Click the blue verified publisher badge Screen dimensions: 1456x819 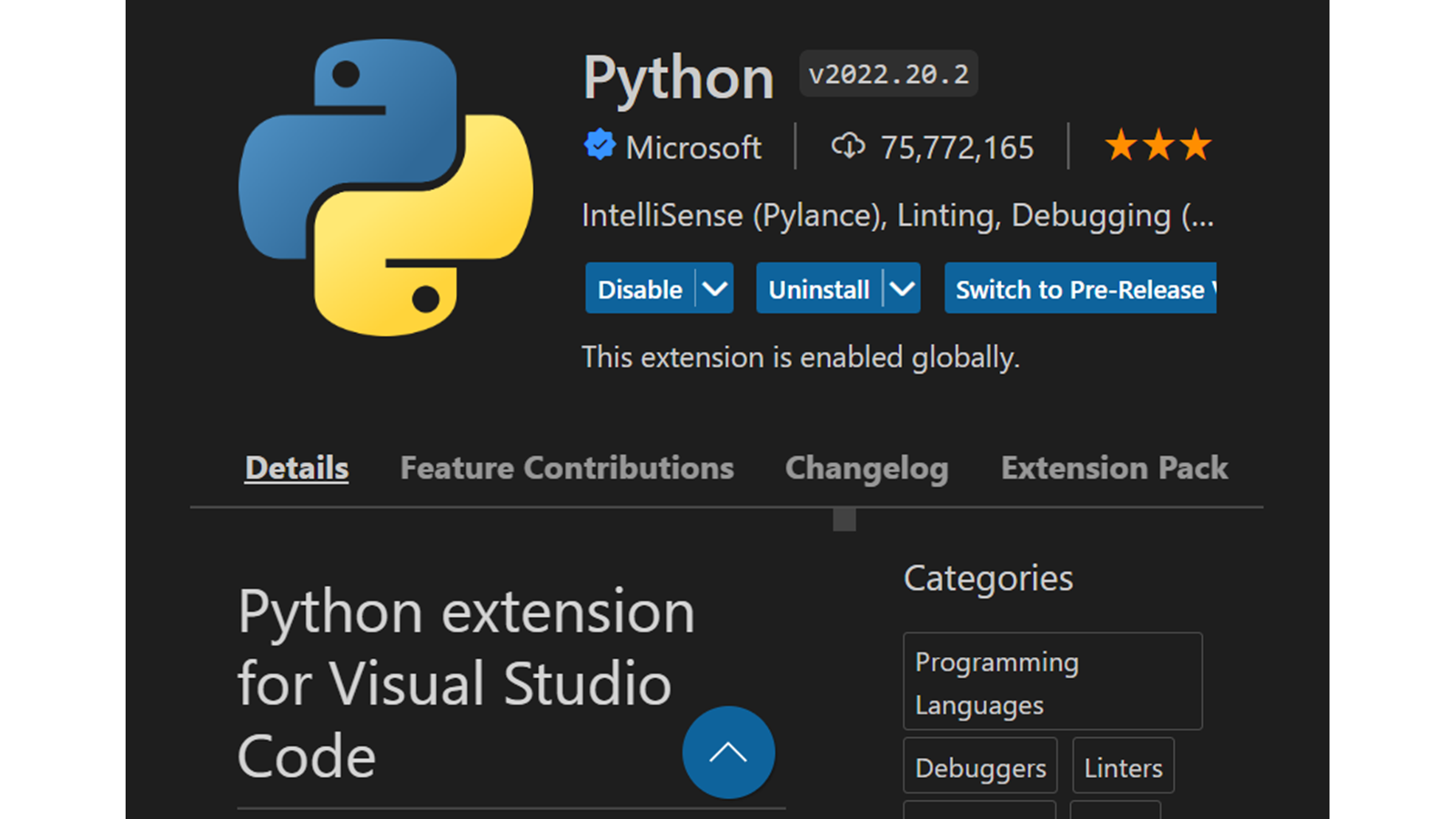pos(600,146)
